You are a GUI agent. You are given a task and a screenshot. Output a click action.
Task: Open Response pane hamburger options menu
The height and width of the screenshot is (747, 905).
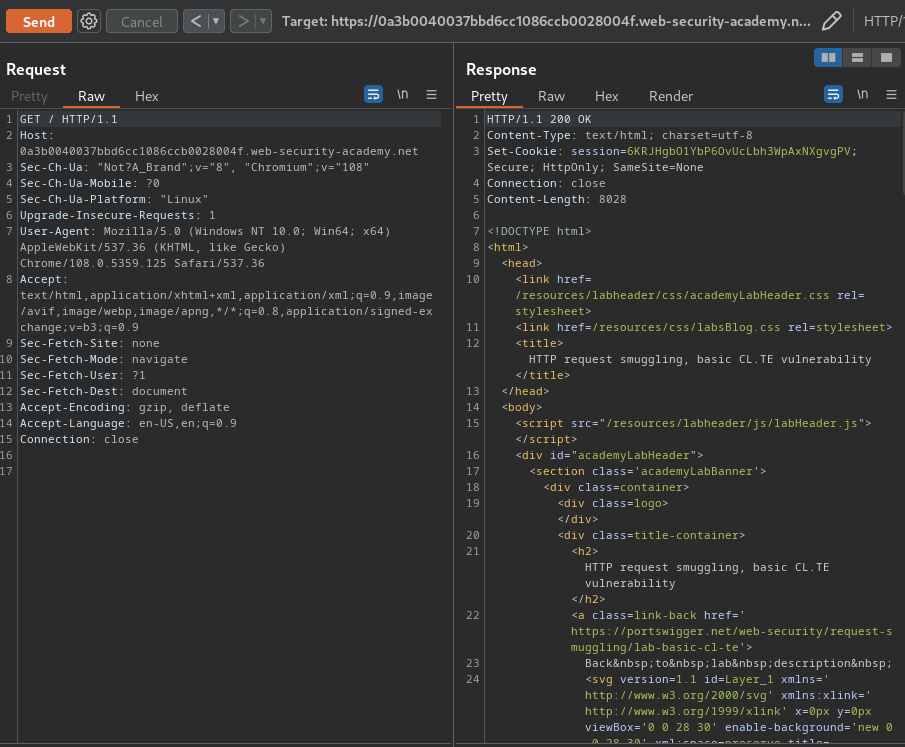point(891,94)
